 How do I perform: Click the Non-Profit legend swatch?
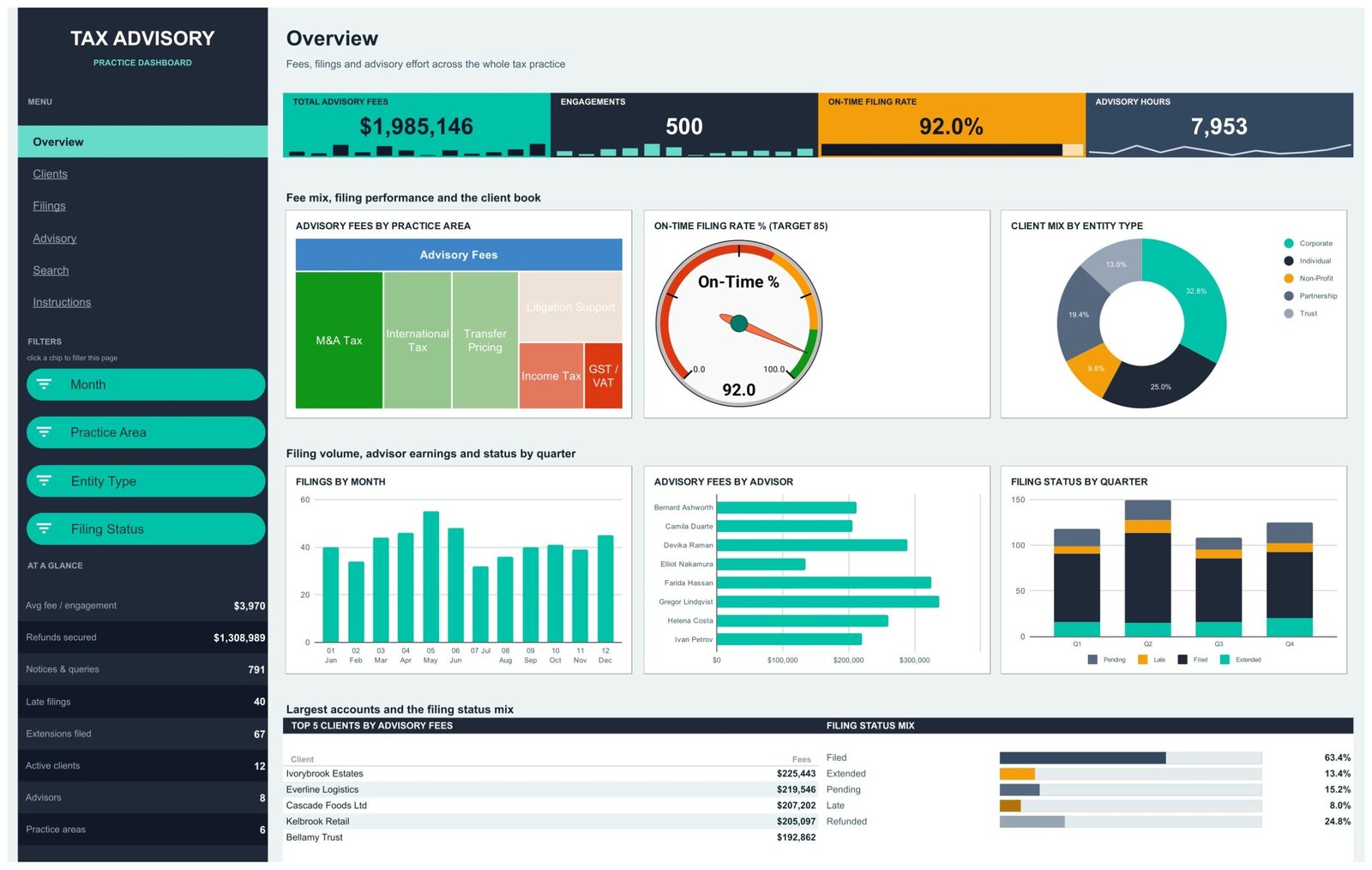tap(1288, 278)
